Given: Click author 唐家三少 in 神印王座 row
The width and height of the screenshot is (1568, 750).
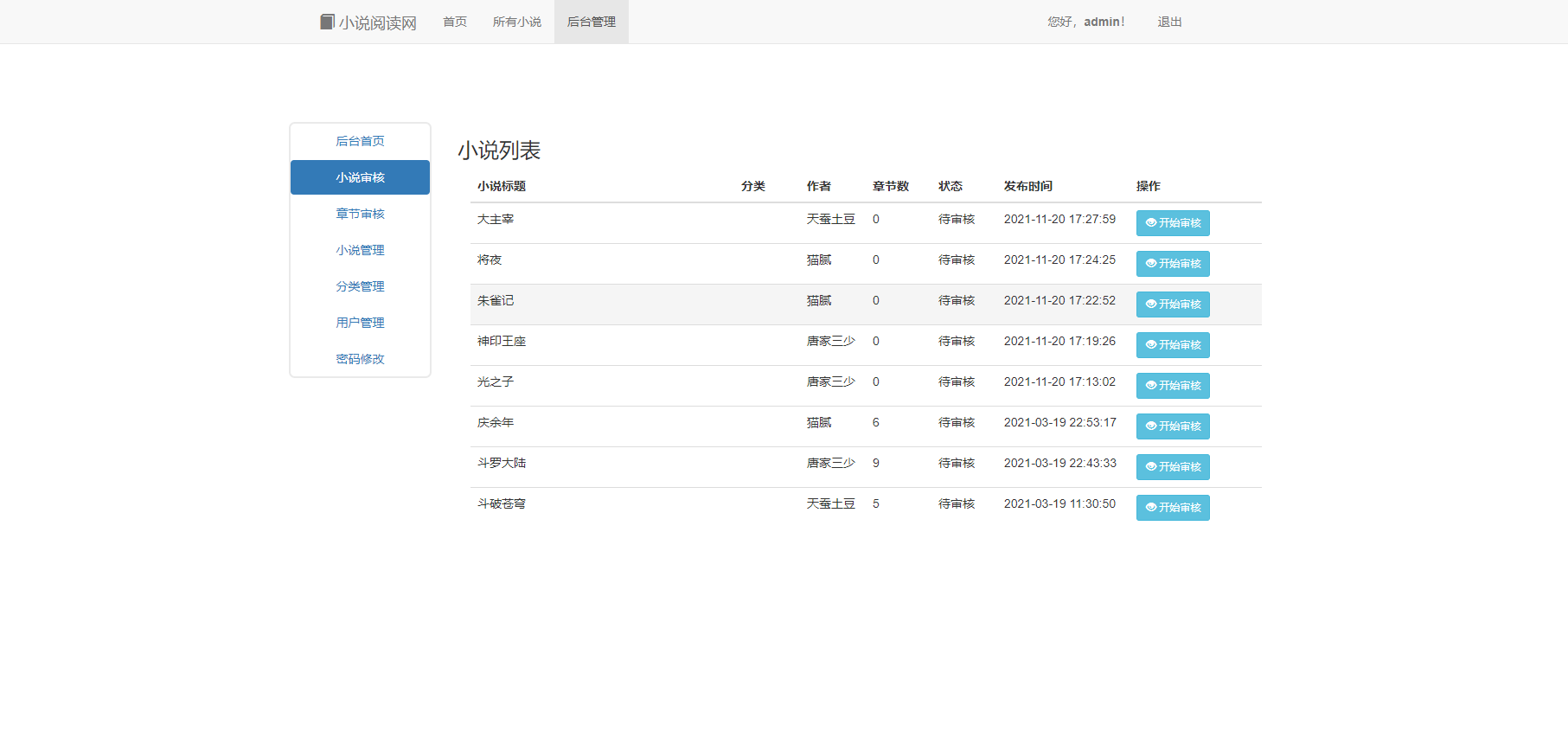Looking at the screenshot, I should (831, 342).
